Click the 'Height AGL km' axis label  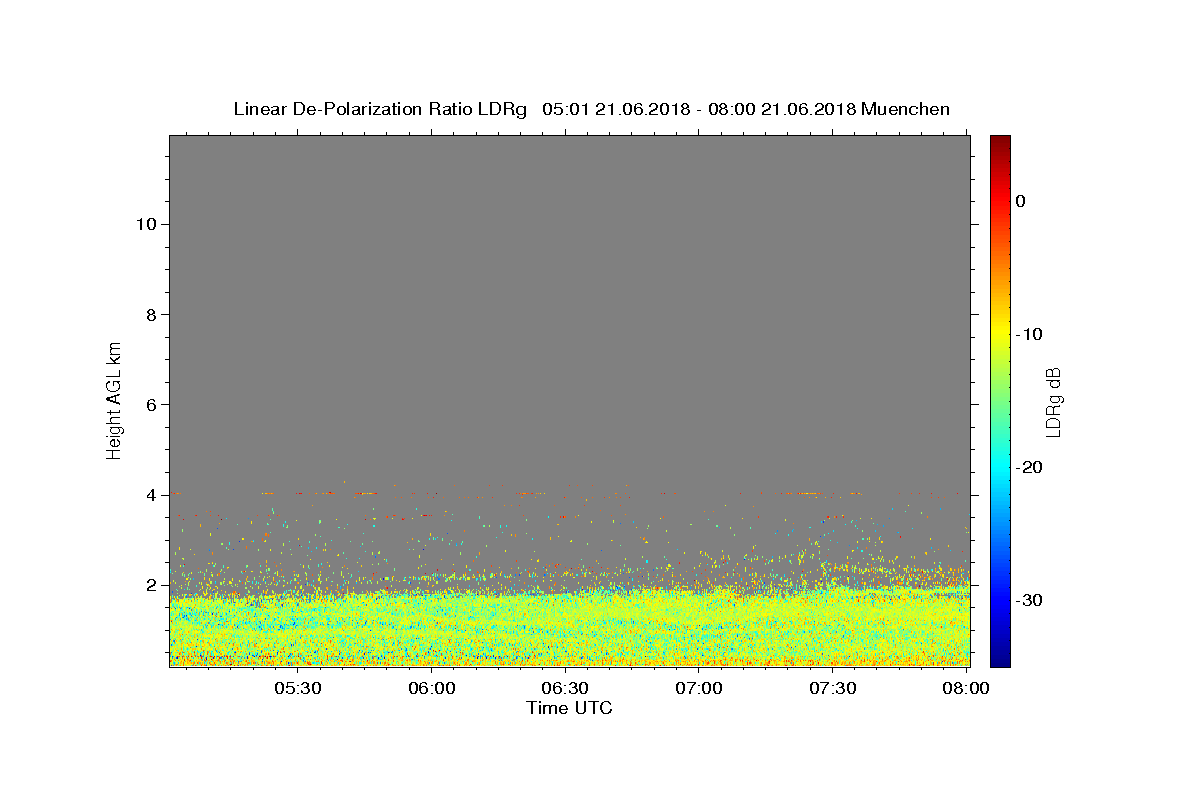click(114, 399)
